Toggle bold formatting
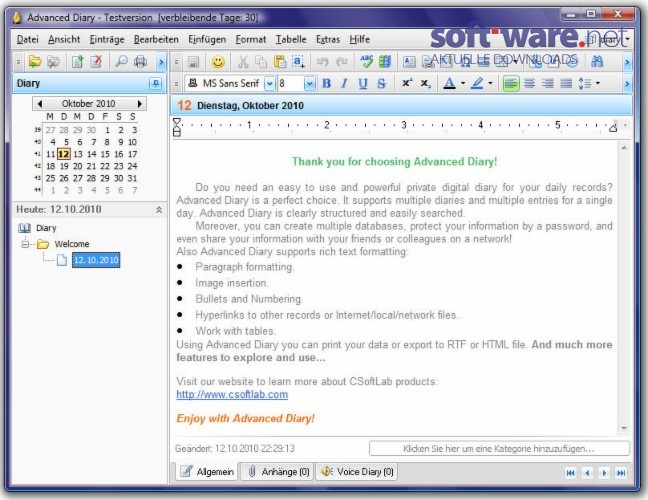 click(326, 83)
